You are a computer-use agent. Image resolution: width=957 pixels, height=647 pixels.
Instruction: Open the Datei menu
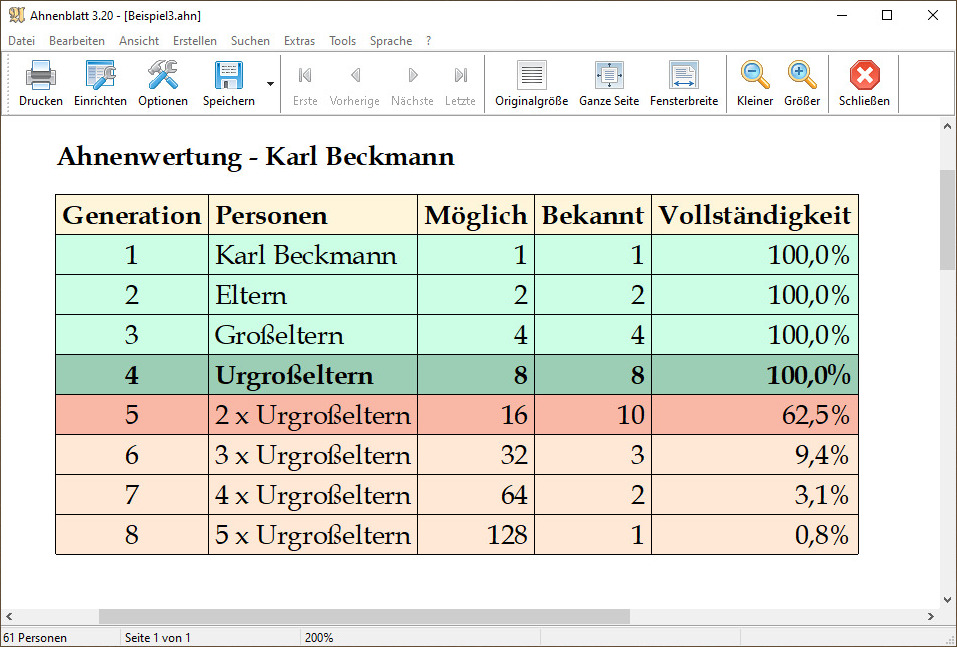pyautogui.click(x=21, y=41)
